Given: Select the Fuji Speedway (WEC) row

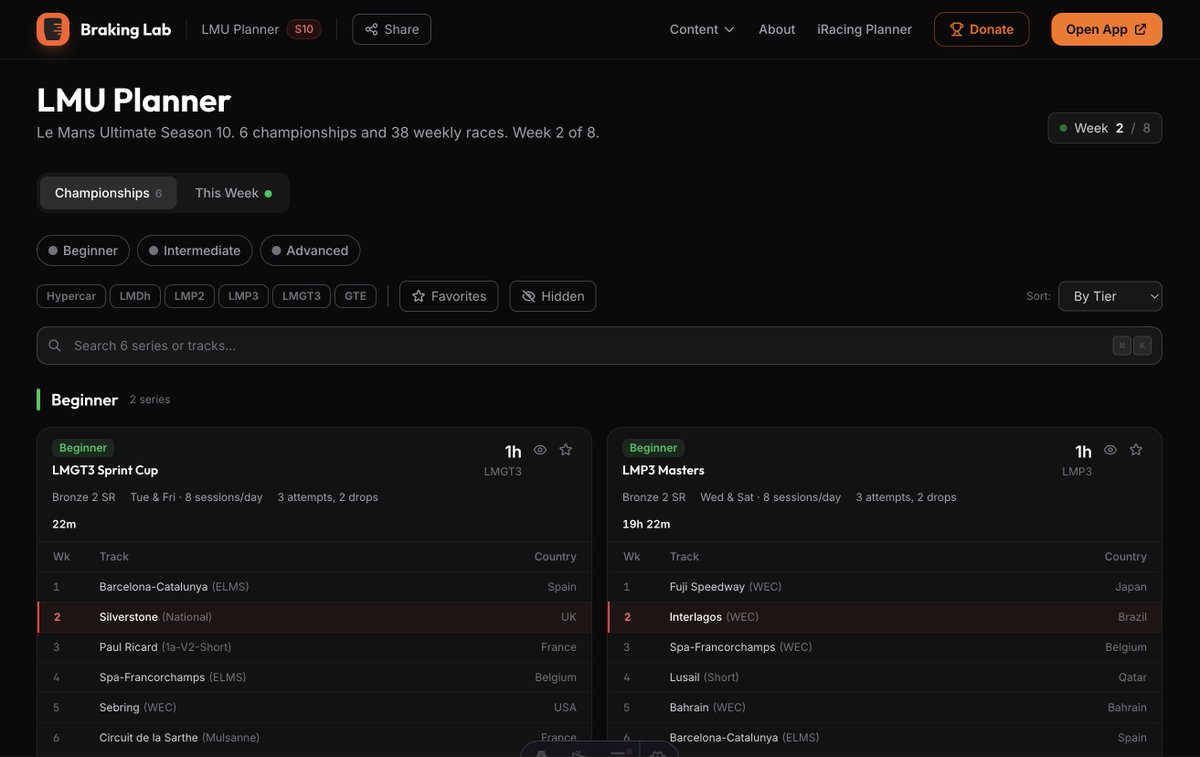Looking at the screenshot, I should tap(884, 587).
